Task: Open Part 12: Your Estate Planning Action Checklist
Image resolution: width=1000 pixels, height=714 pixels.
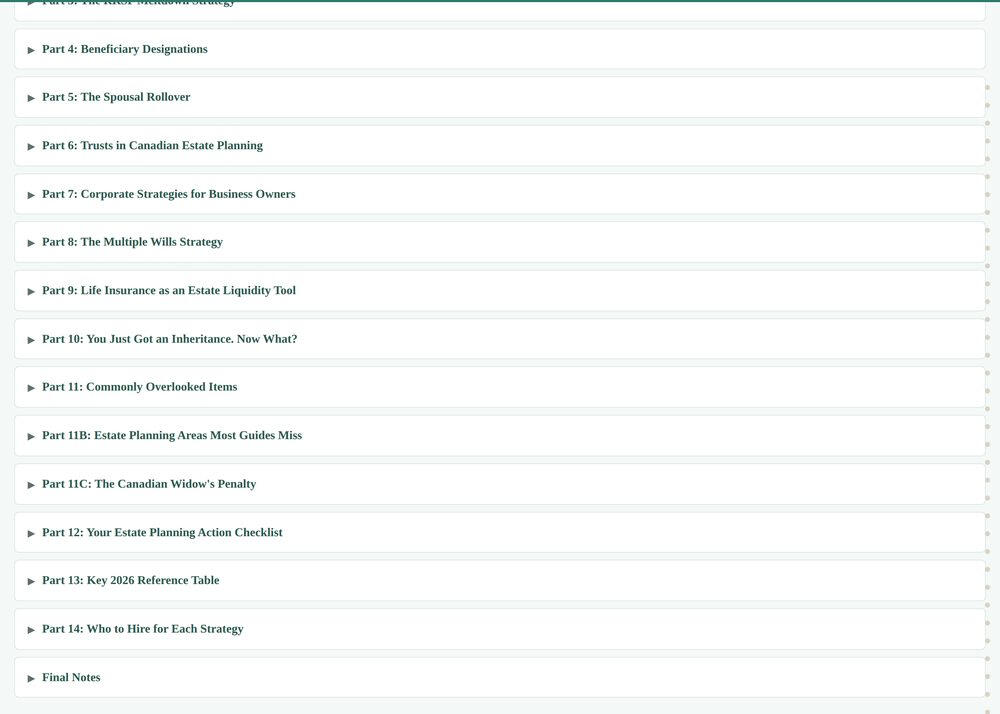Action: click(500, 532)
